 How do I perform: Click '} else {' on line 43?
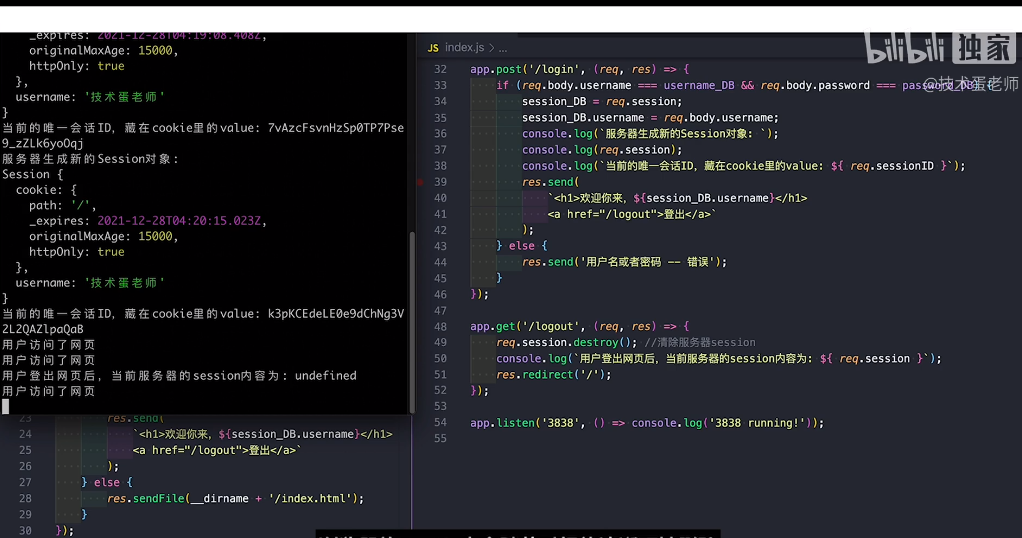tap(521, 247)
